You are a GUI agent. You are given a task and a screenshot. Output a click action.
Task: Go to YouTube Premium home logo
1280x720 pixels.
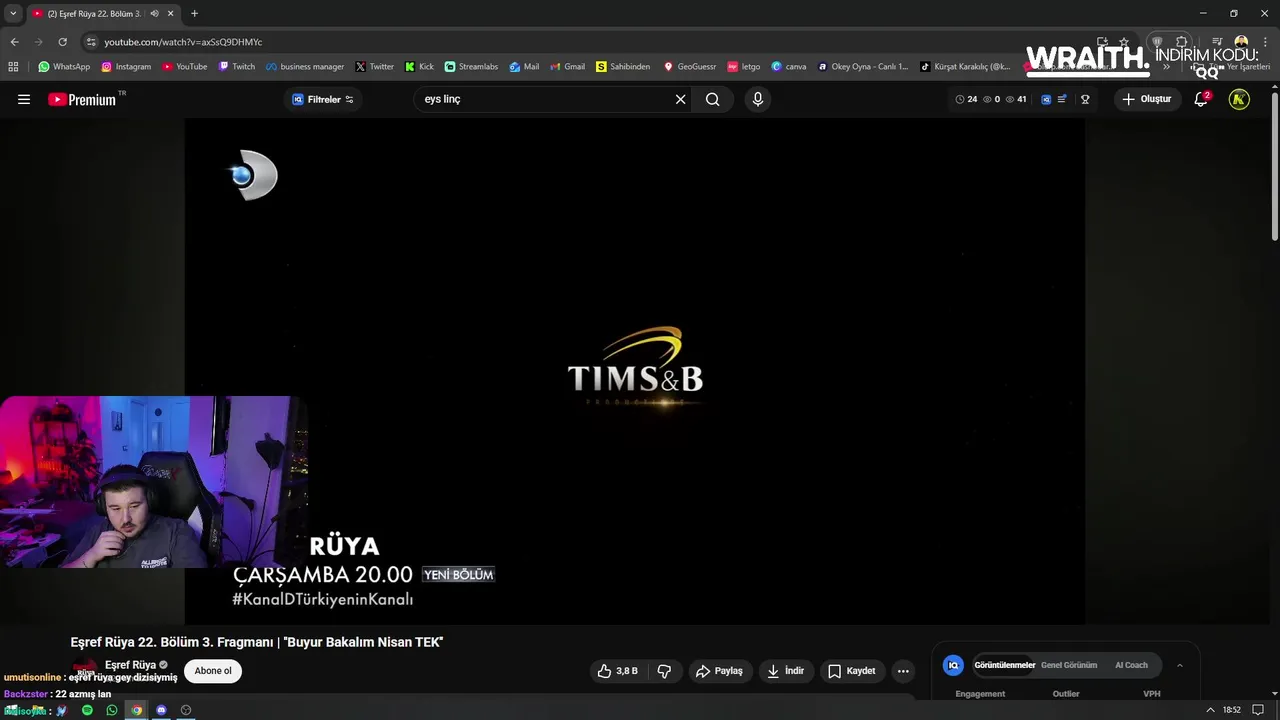(x=82, y=99)
